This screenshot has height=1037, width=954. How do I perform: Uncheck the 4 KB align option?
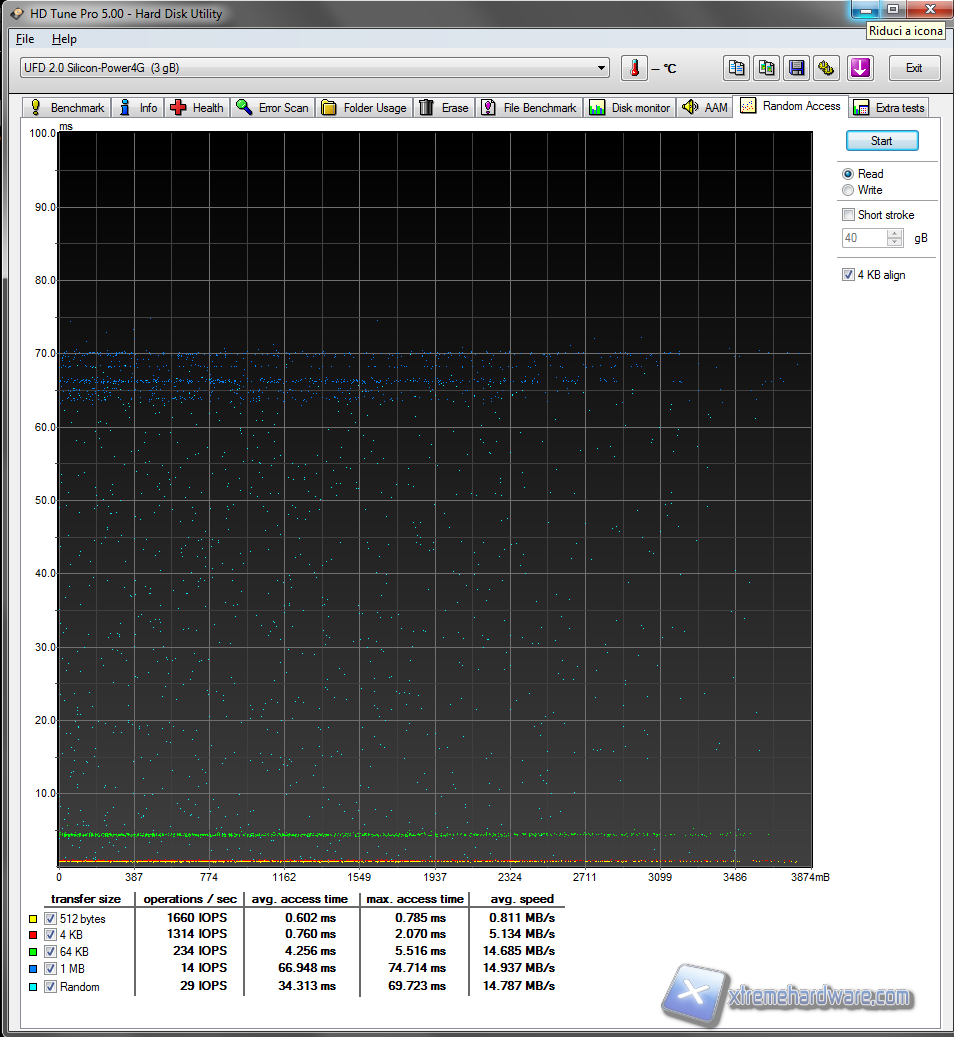(848, 275)
